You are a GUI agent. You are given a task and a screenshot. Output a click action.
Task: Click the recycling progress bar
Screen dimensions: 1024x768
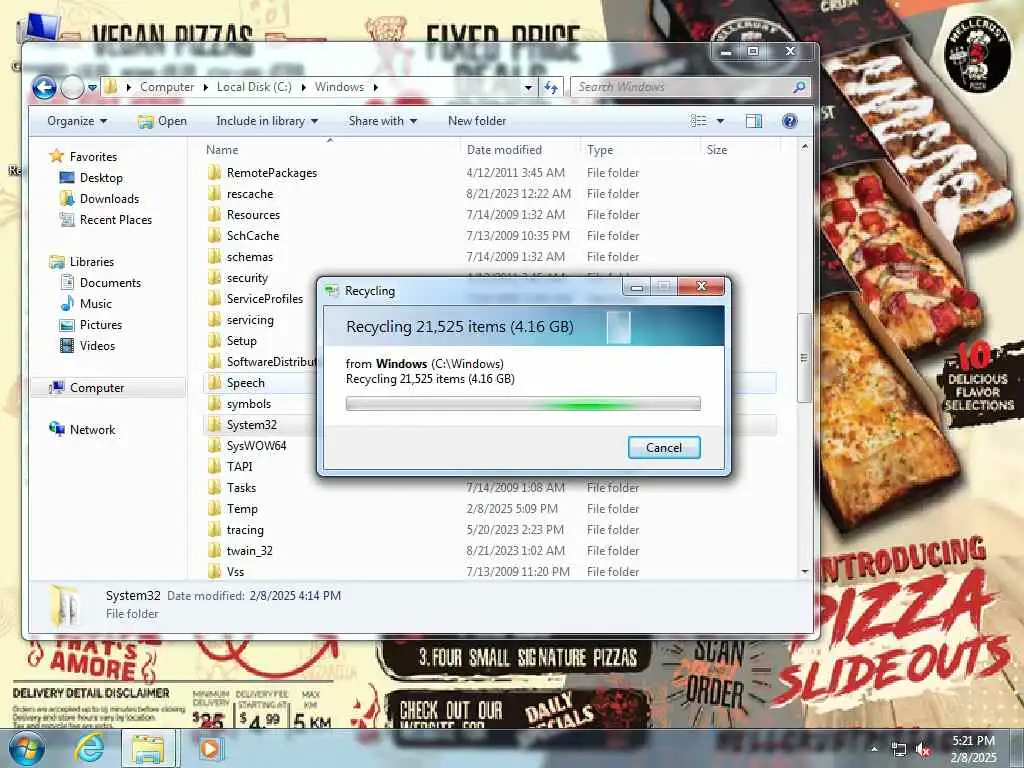(522, 404)
